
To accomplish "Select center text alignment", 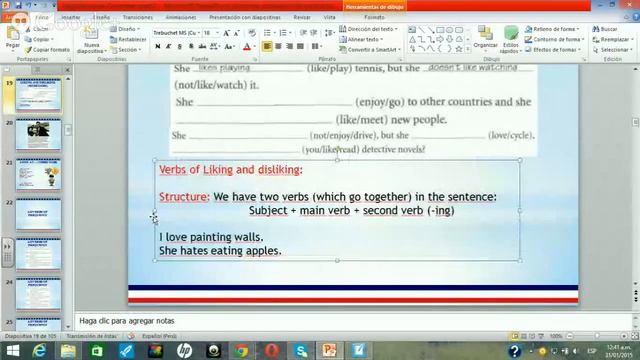I will [x=278, y=47].
